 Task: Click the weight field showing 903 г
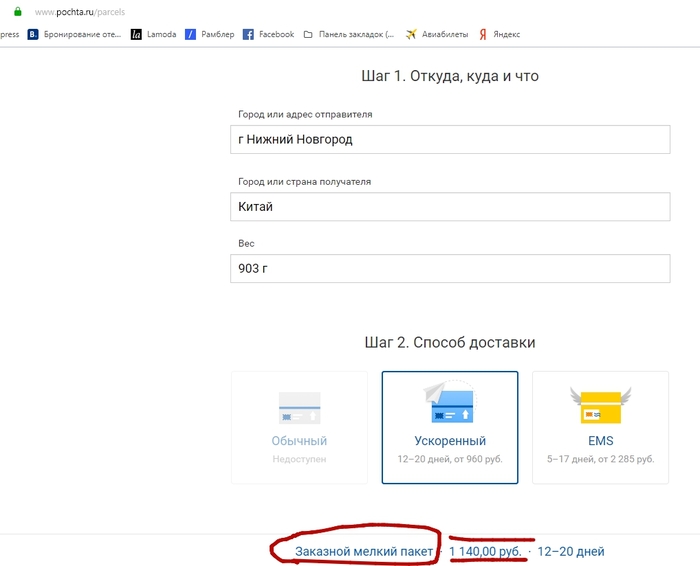pyautogui.click(x=449, y=268)
